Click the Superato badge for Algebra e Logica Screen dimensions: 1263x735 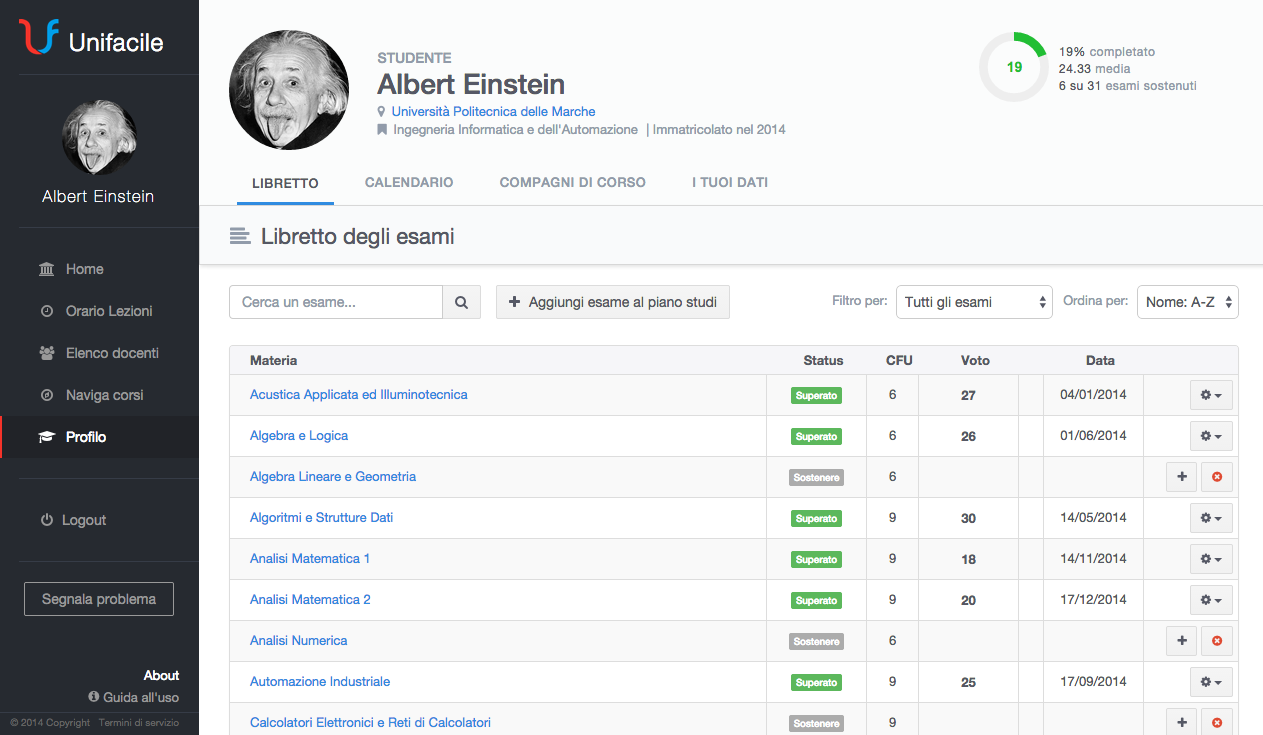(816, 437)
